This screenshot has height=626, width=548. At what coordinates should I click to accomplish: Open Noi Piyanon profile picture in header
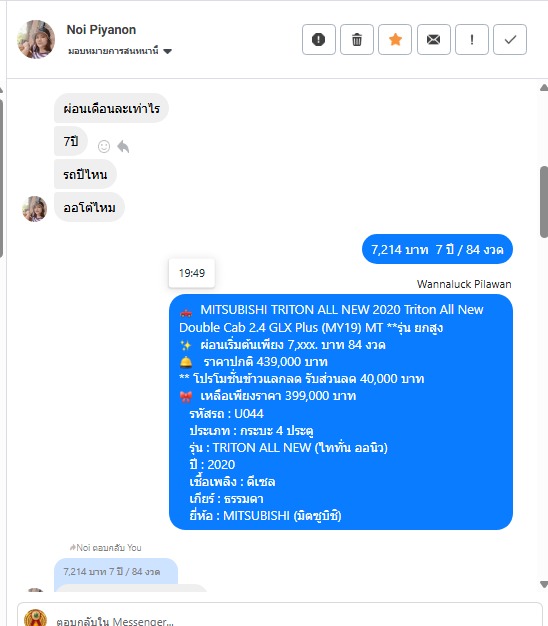(x=36, y=39)
